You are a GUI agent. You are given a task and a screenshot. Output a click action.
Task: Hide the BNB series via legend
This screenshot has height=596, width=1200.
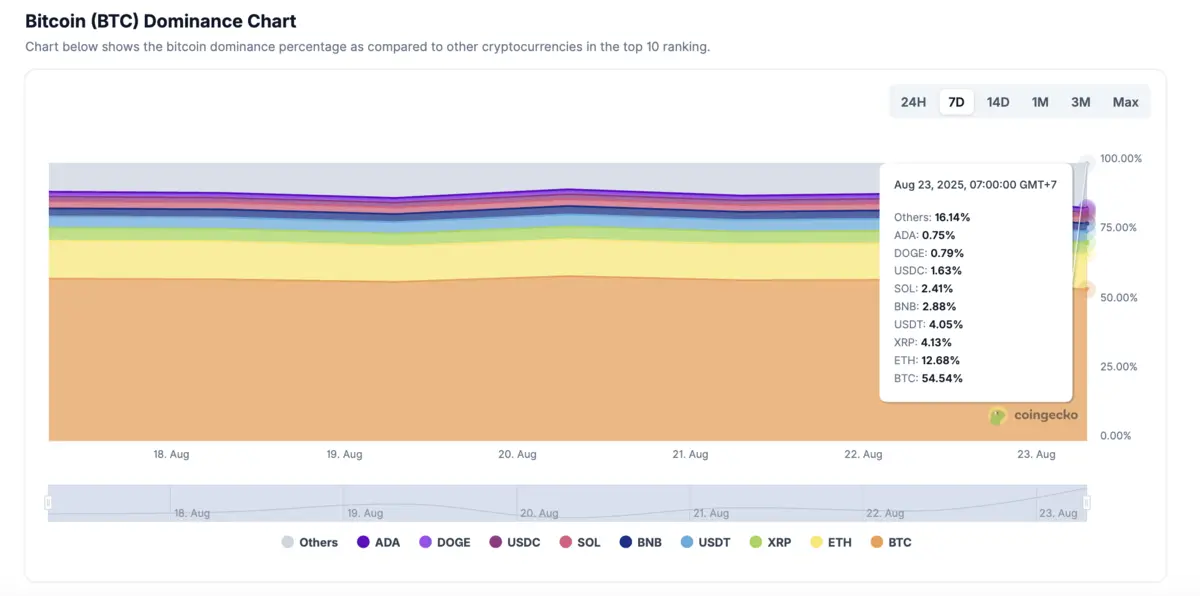click(x=640, y=542)
